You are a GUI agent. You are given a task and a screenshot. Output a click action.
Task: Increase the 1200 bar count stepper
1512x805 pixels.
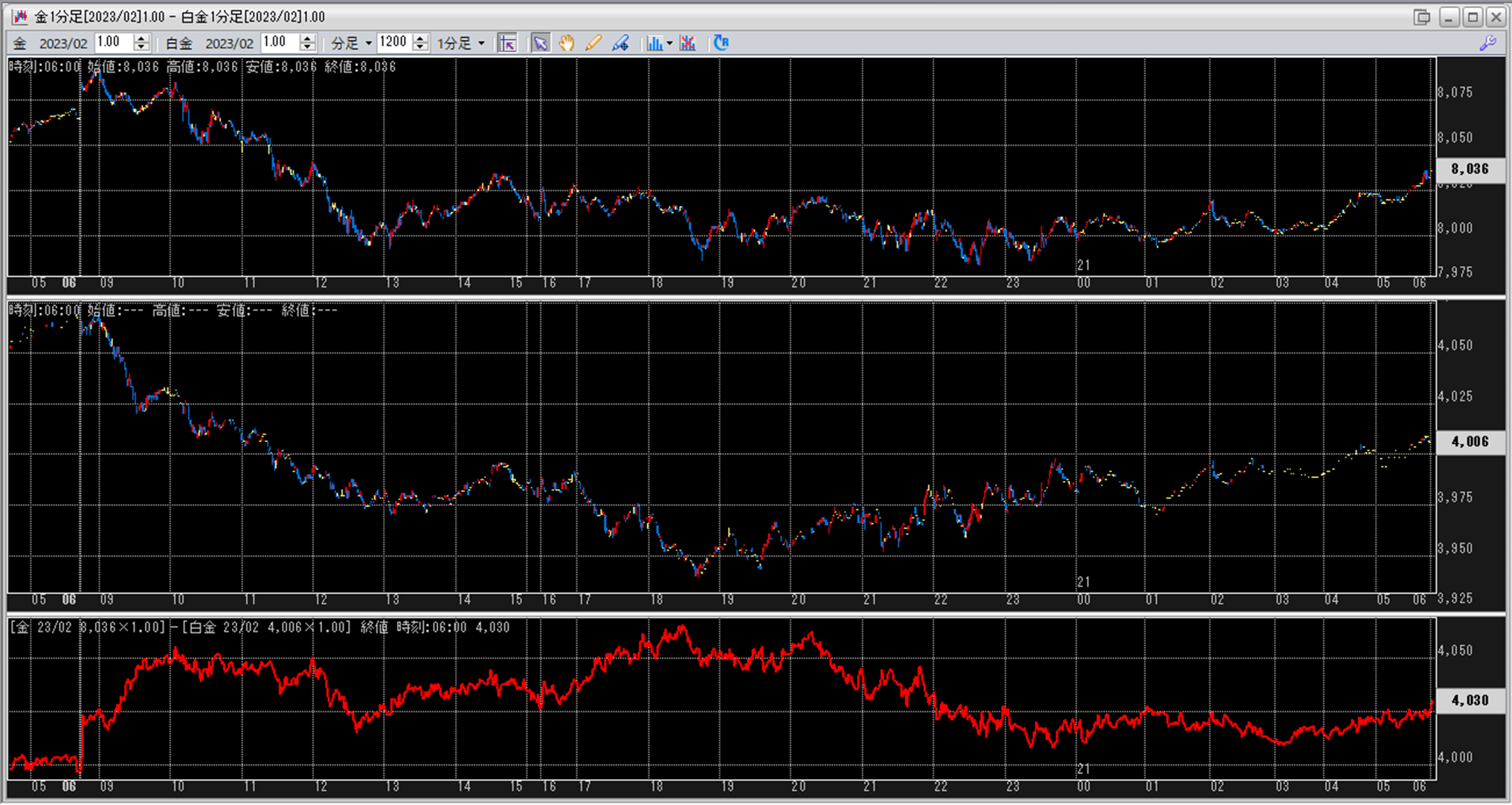[x=420, y=39]
